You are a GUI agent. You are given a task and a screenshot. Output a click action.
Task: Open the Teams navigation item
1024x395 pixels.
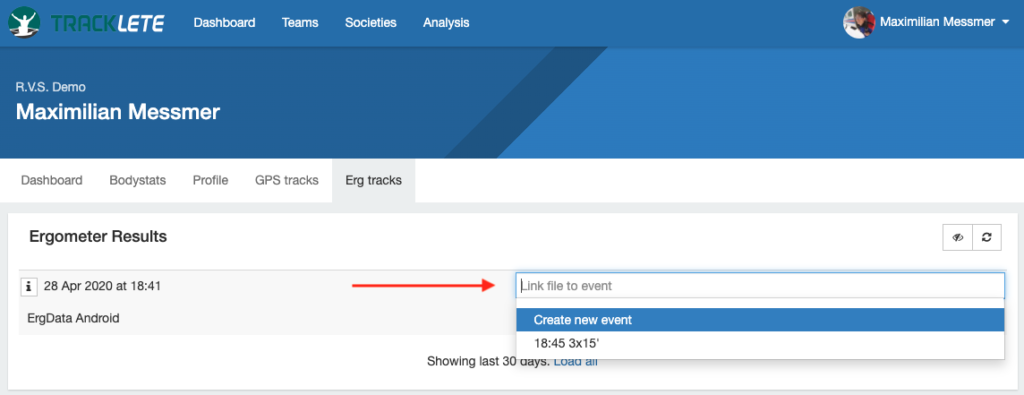[x=300, y=23]
